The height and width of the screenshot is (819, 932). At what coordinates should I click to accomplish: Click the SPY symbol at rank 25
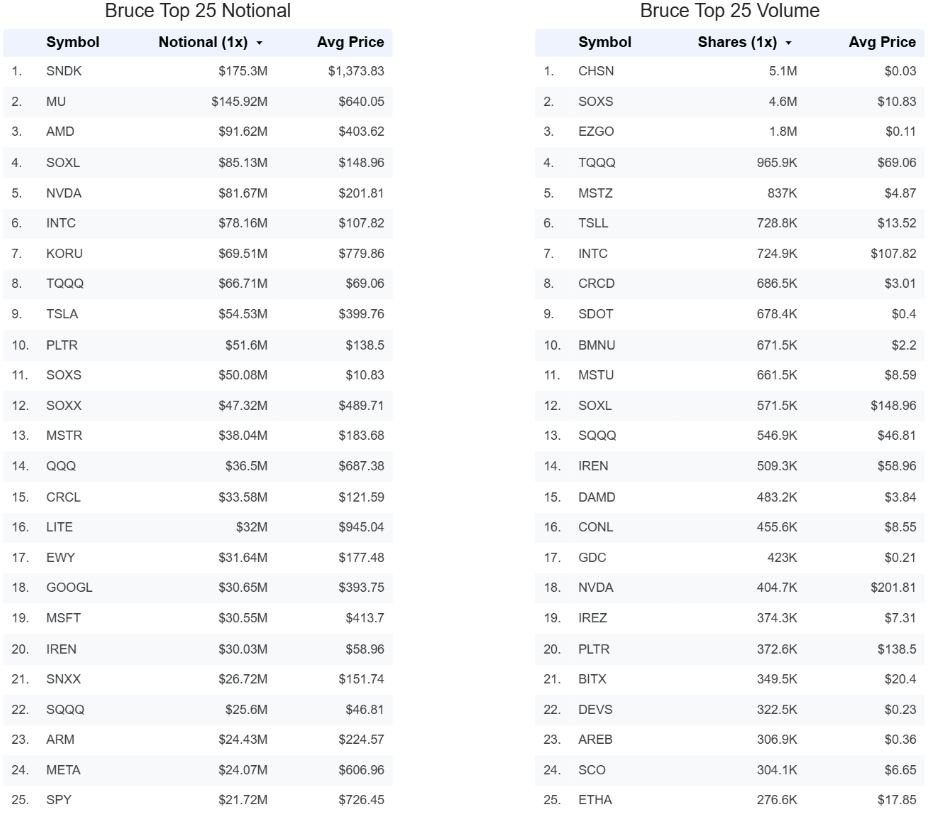pos(59,800)
